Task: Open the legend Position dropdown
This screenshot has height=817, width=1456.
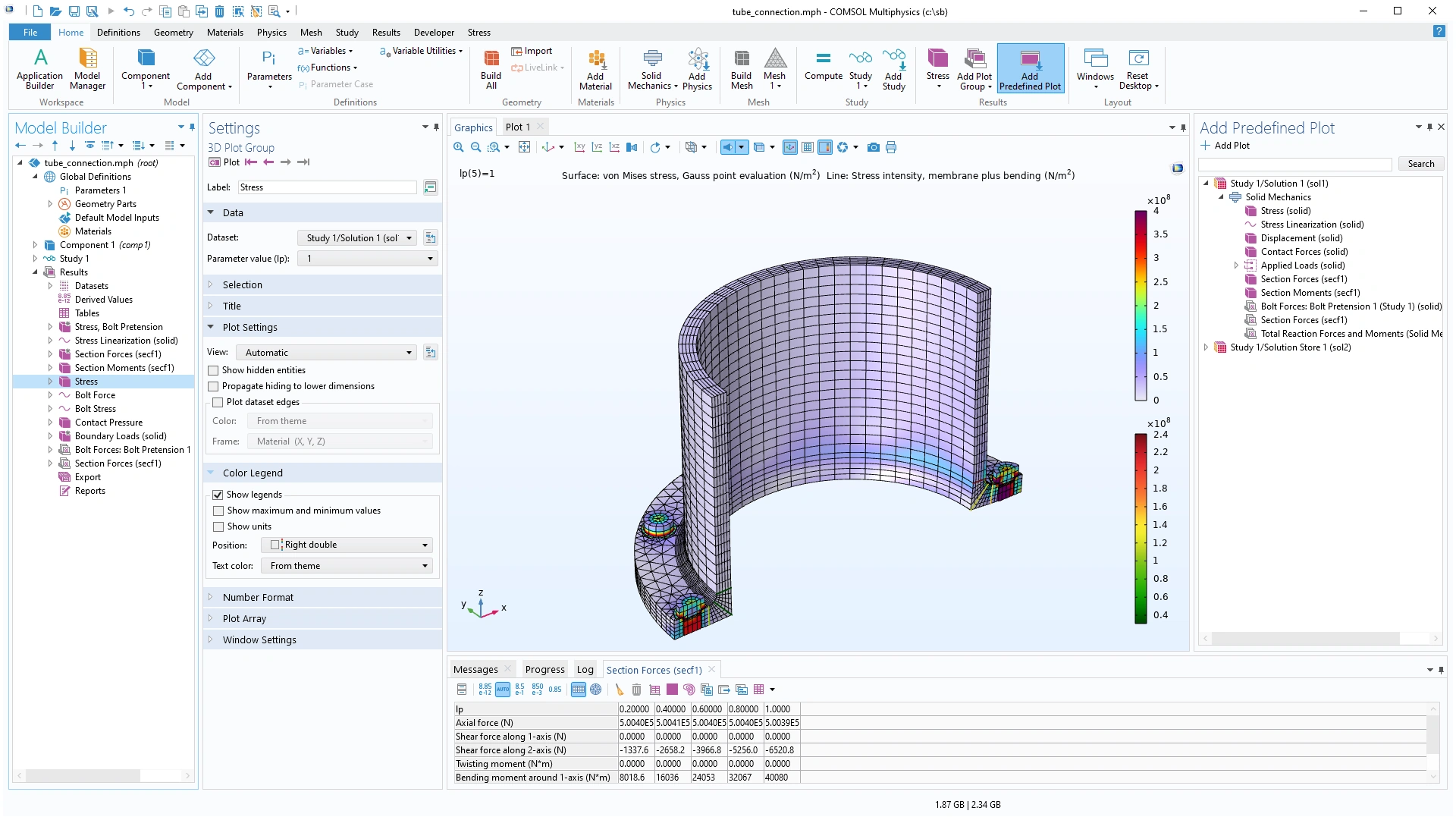Action: click(347, 545)
